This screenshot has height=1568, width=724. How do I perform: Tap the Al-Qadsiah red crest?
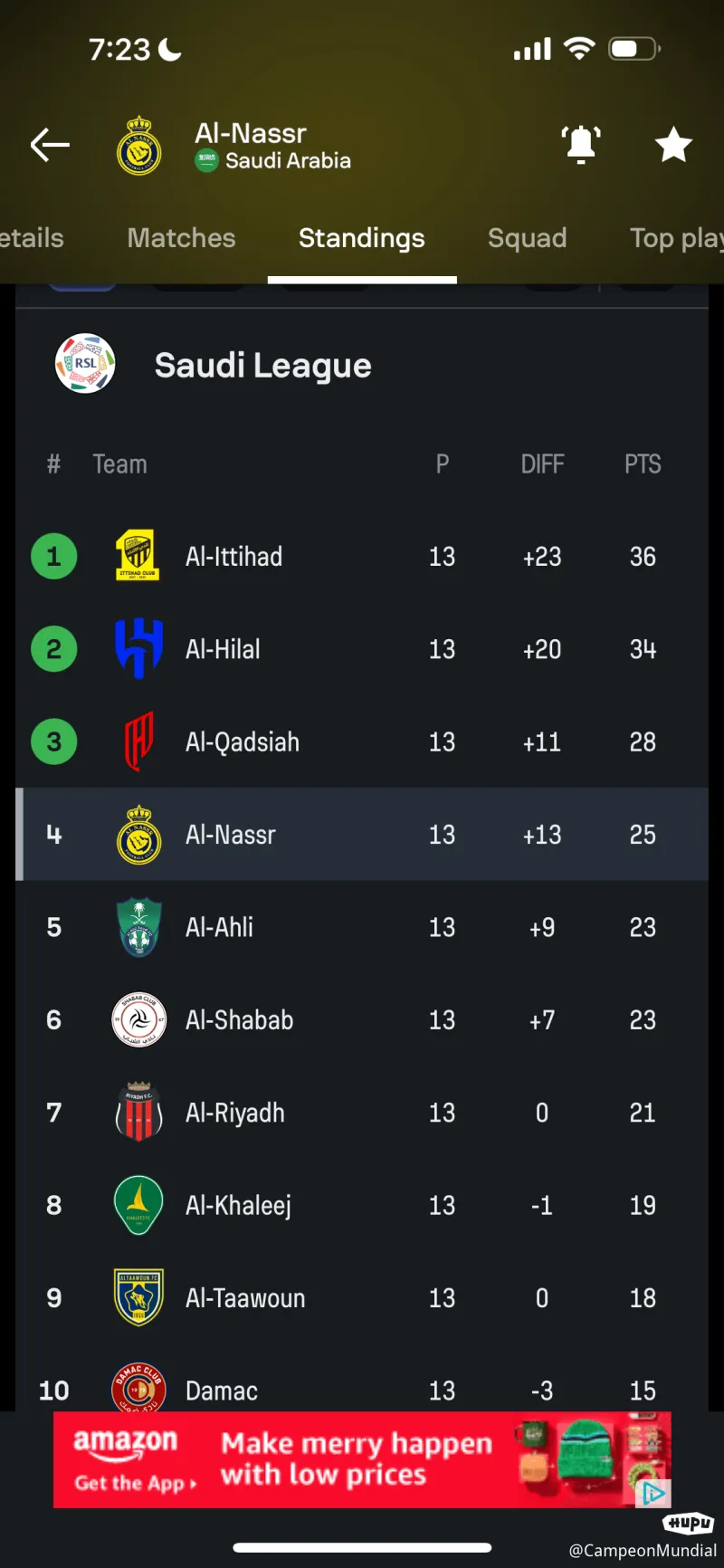[x=138, y=741]
